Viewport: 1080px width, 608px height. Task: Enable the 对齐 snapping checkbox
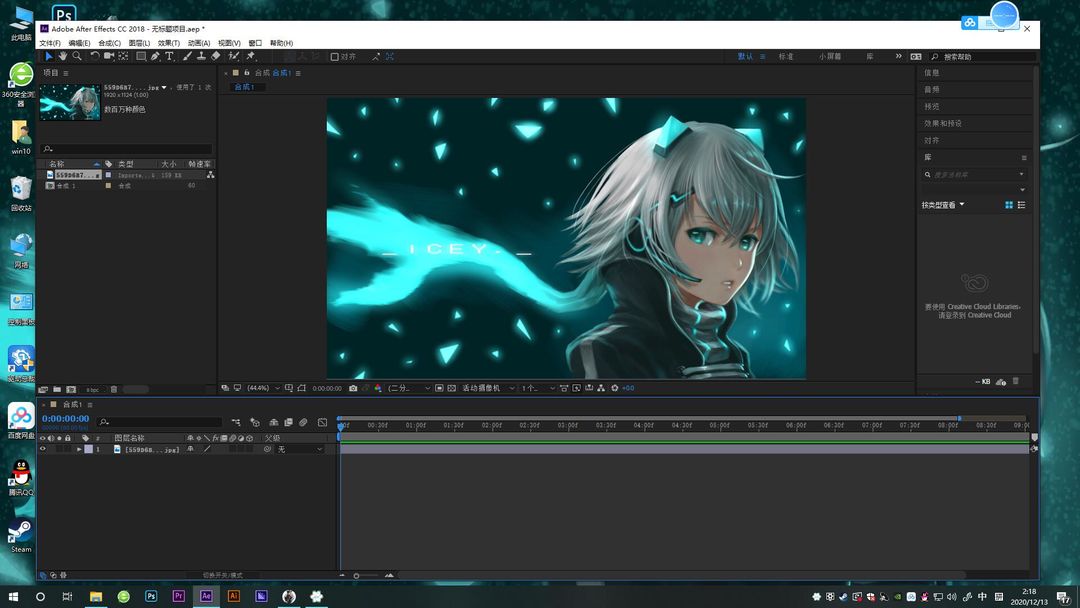click(335, 57)
